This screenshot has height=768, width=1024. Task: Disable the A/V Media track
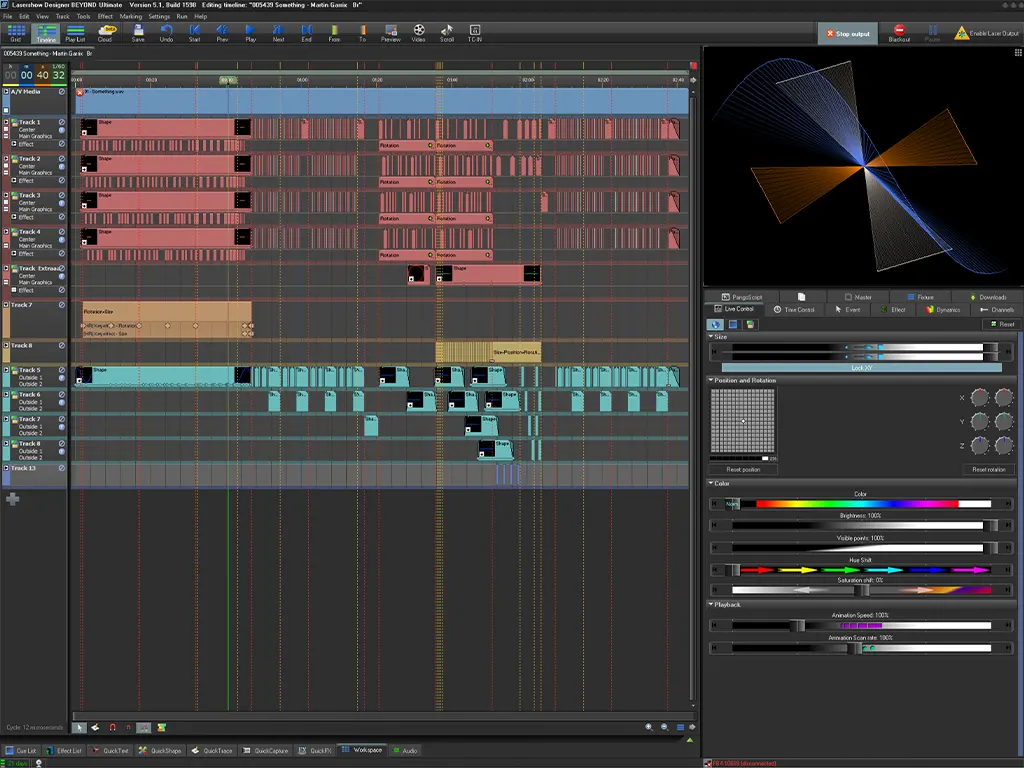(x=62, y=92)
